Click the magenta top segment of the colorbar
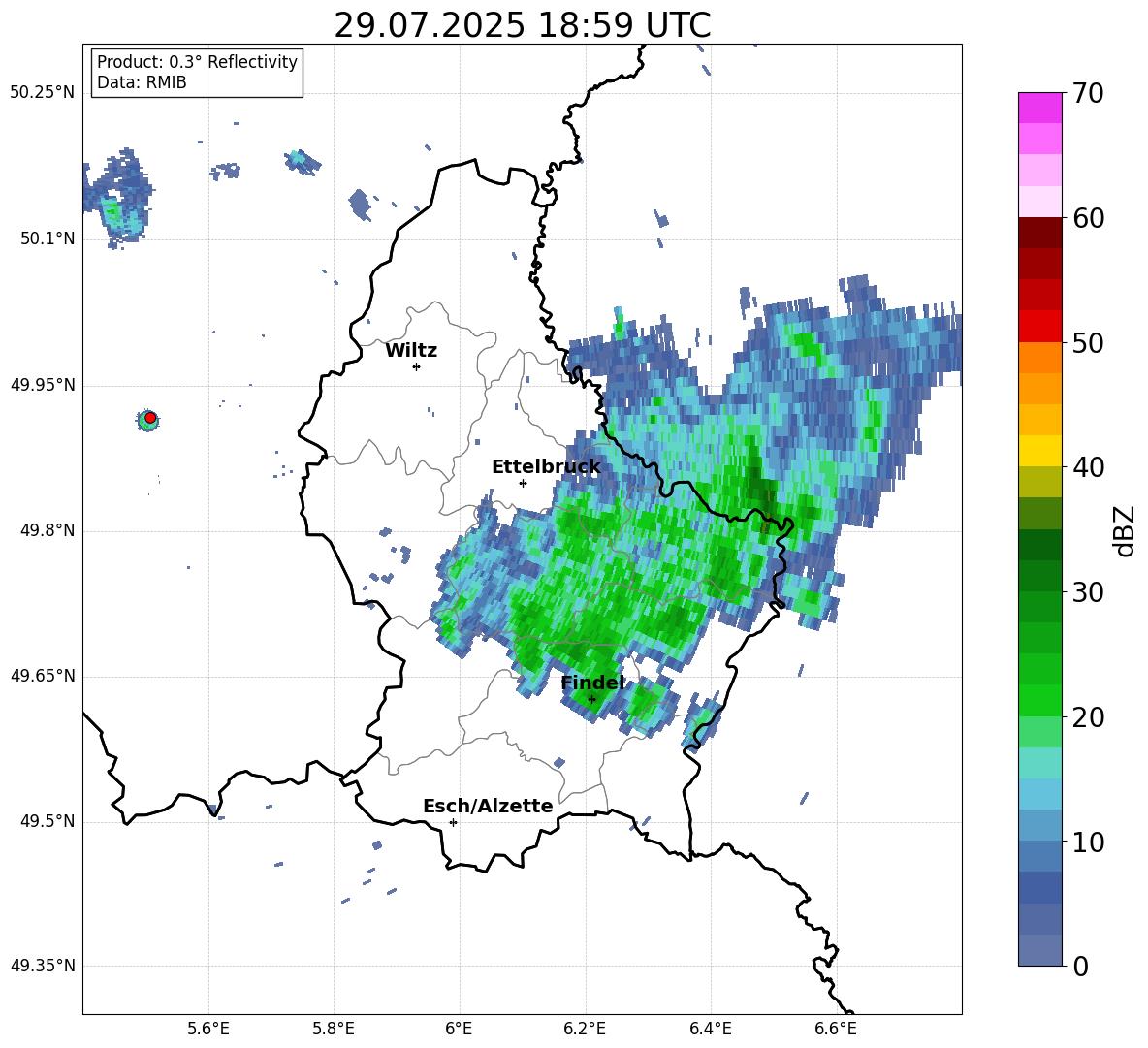Screen dimensions: 1148x1048 click(1039, 108)
